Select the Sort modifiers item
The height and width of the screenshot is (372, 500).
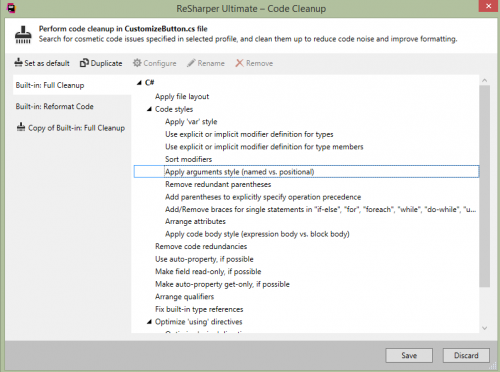[188, 159]
